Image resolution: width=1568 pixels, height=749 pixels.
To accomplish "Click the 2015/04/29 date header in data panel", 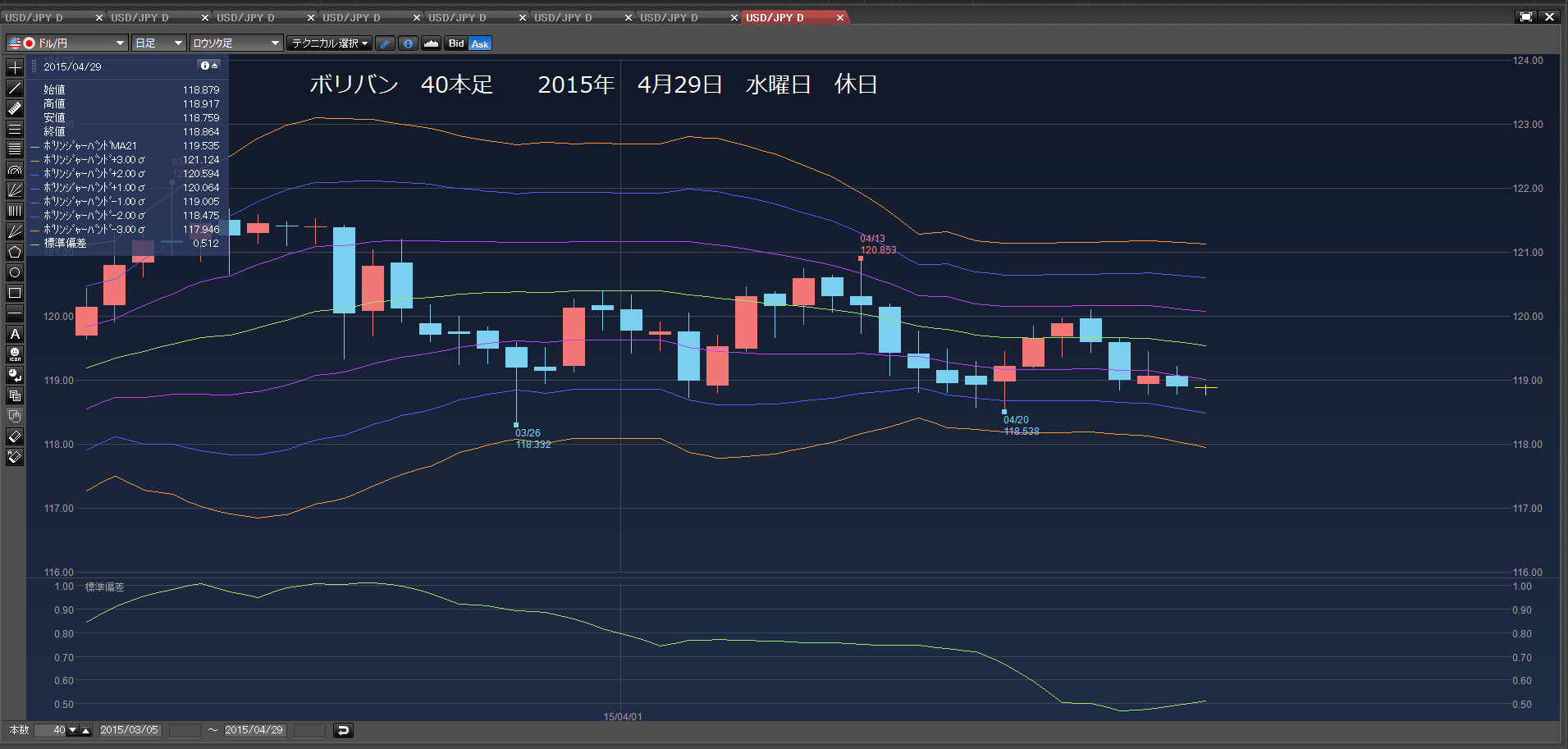I will pos(72,66).
